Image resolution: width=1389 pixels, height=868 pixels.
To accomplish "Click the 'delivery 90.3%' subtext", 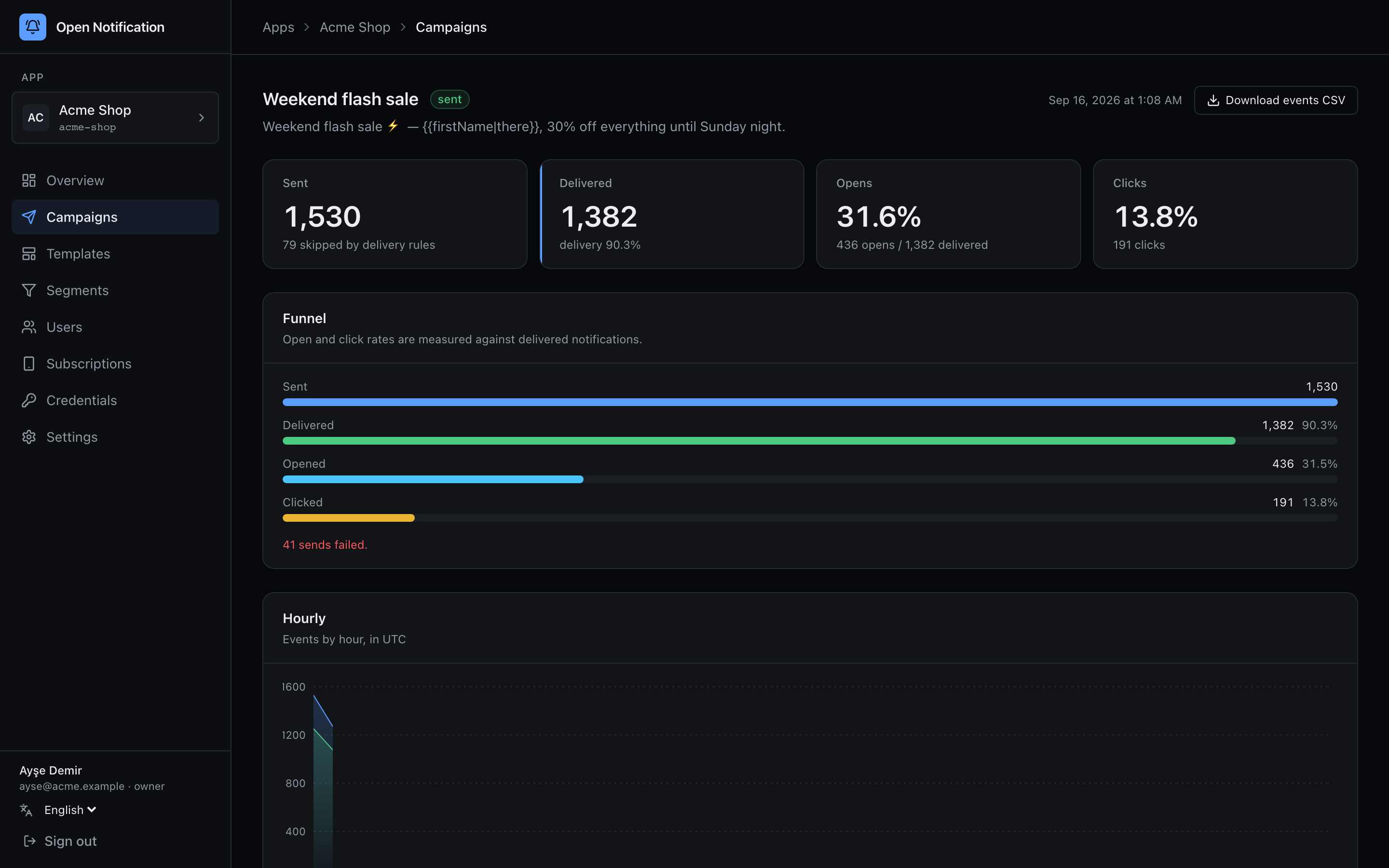I will [x=600, y=245].
